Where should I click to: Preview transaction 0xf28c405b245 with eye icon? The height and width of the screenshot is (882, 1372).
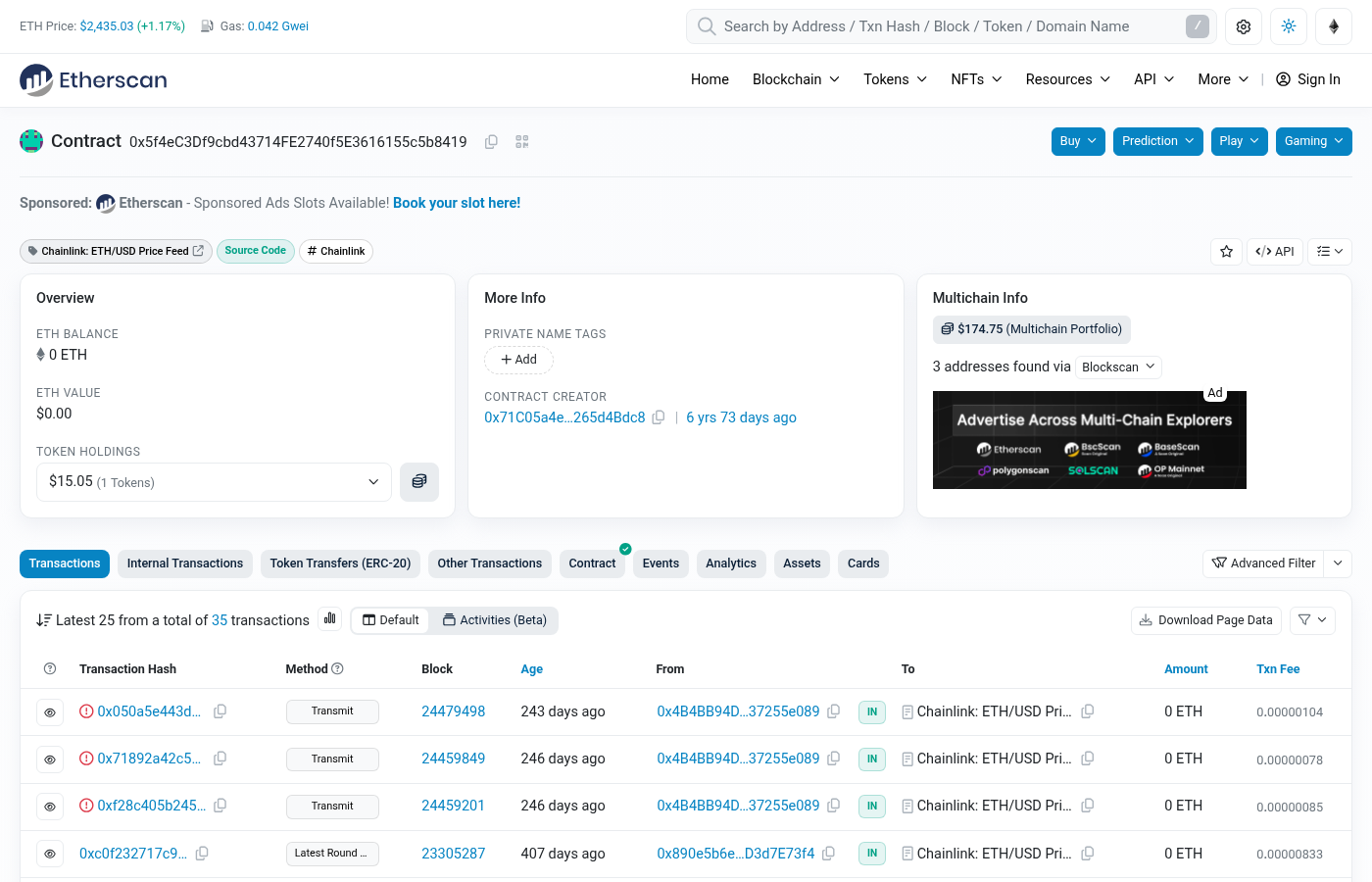[x=50, y=807]
